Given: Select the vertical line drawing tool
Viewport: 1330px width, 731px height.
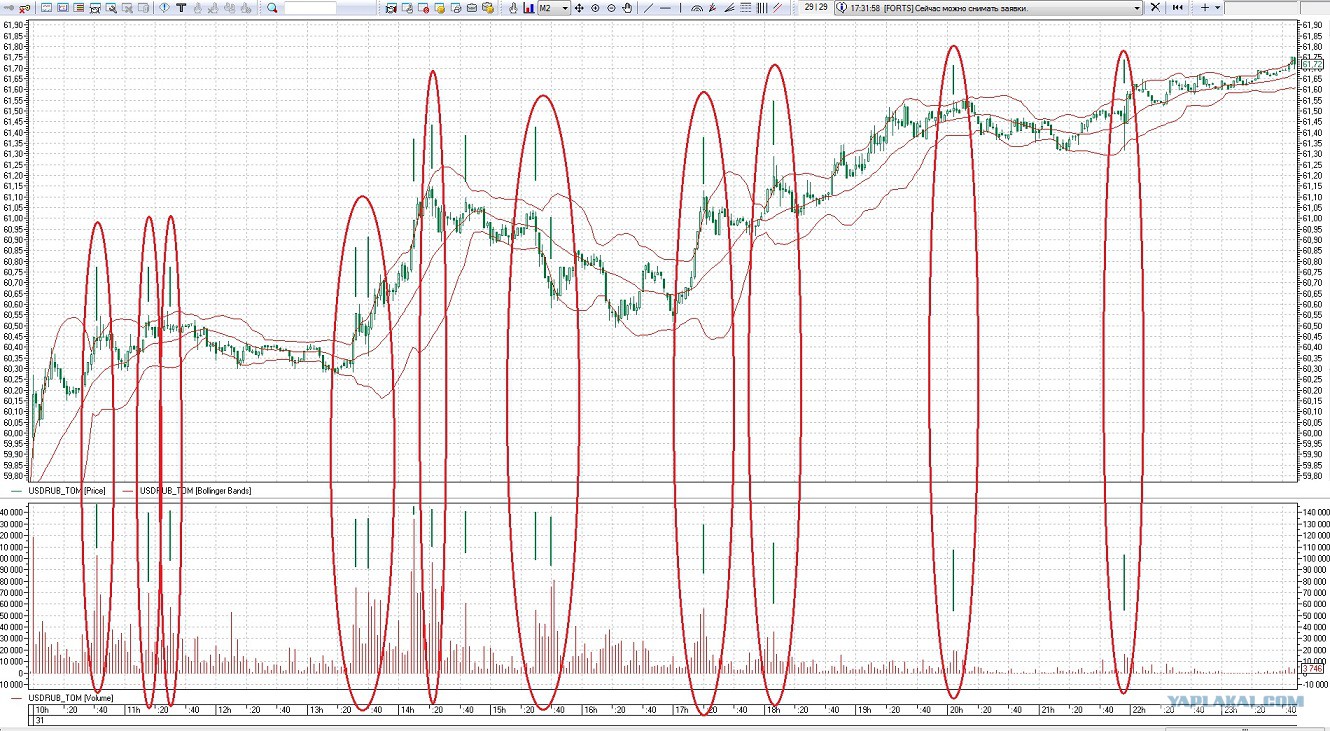Looking at the screenshot, I should (x=682, y=8).
